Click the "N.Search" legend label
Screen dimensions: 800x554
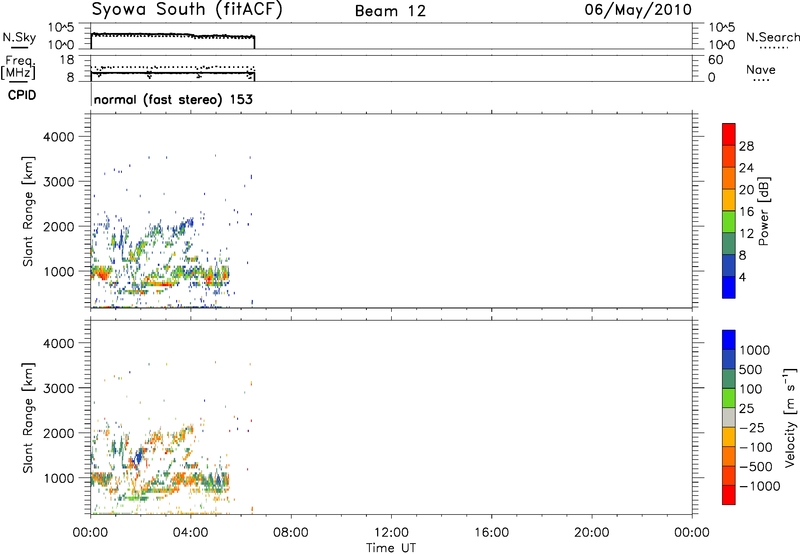[x=772, y=37]
